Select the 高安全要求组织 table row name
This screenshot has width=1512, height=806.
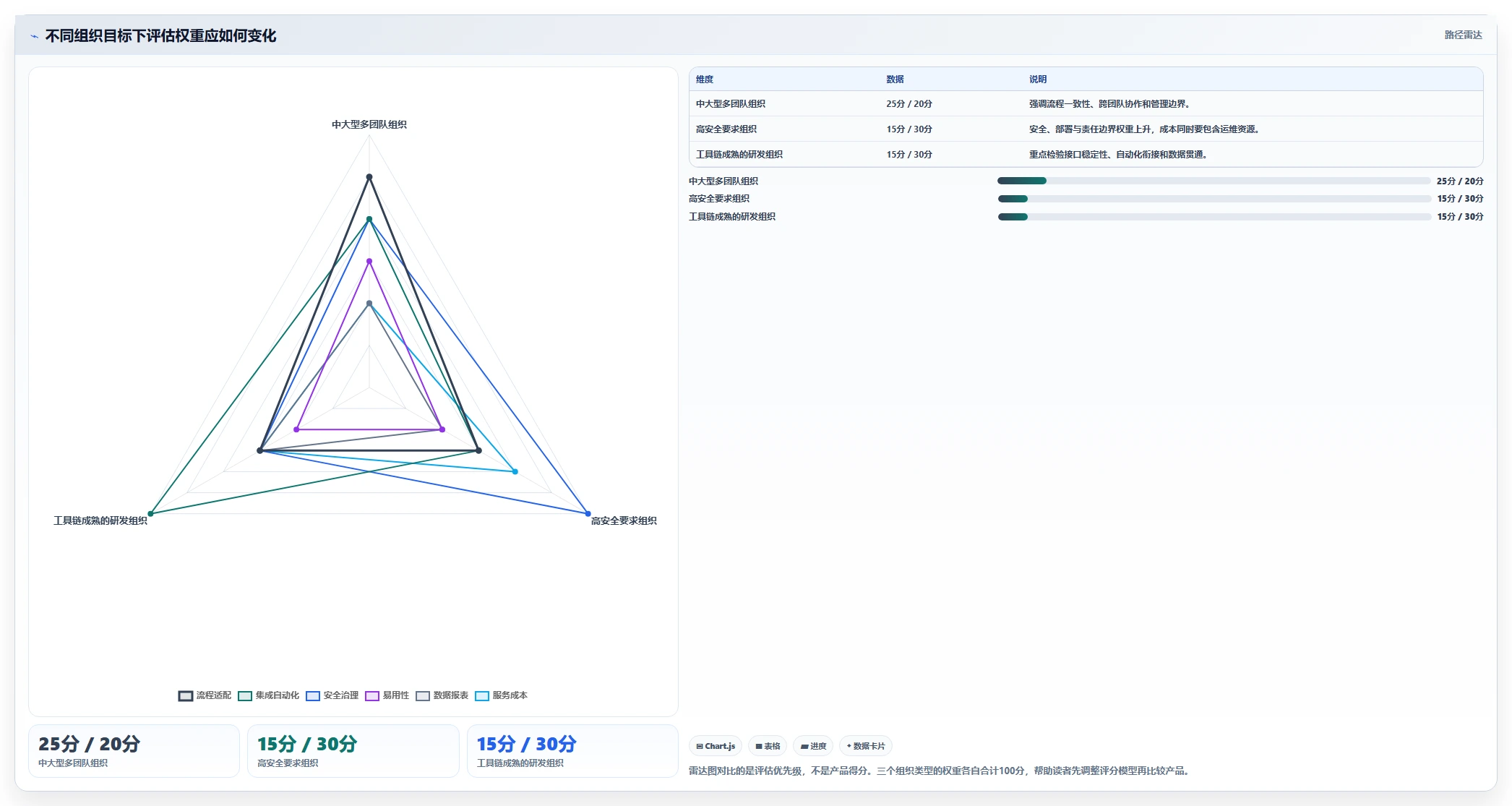tap(726, 129)
